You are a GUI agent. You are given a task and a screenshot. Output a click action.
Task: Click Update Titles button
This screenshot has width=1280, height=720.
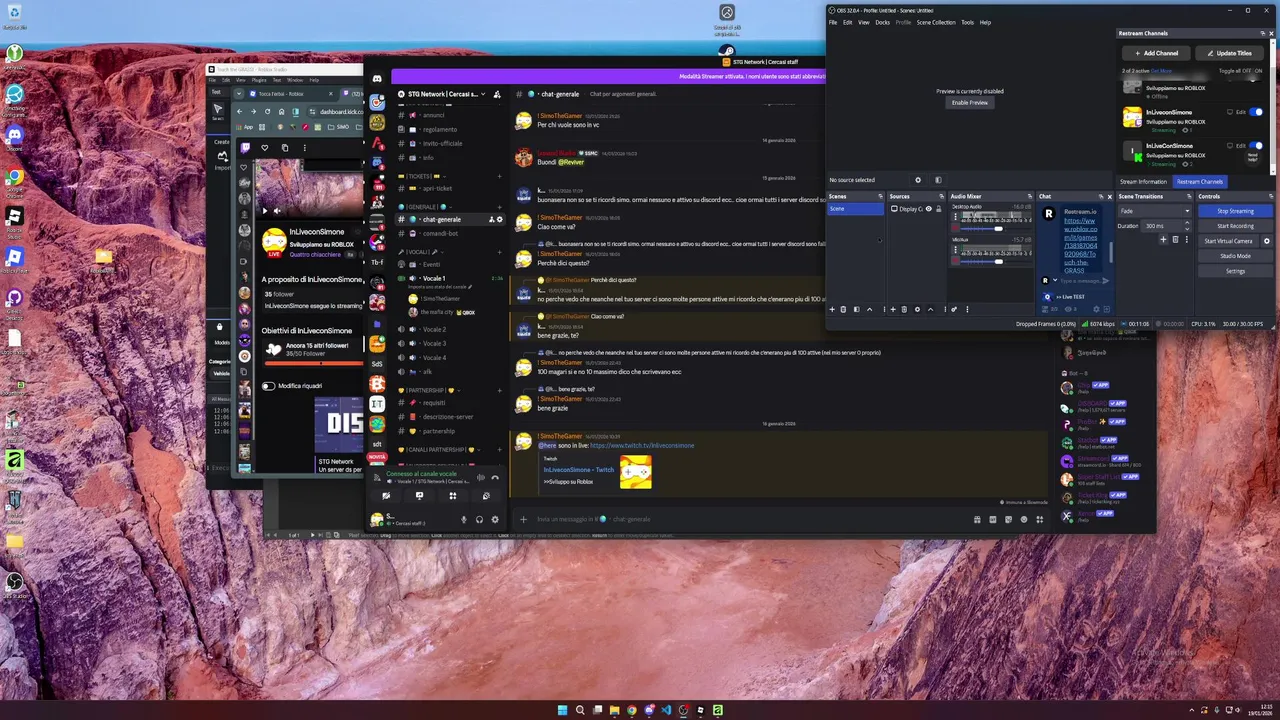[x=1229, y=53]
